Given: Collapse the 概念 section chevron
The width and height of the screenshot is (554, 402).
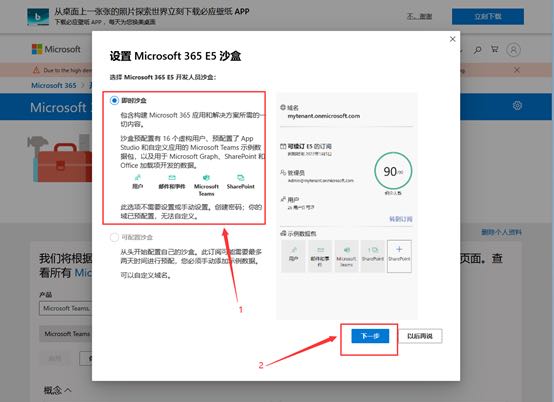Looking at the screenshot, I should pos(68,390).
